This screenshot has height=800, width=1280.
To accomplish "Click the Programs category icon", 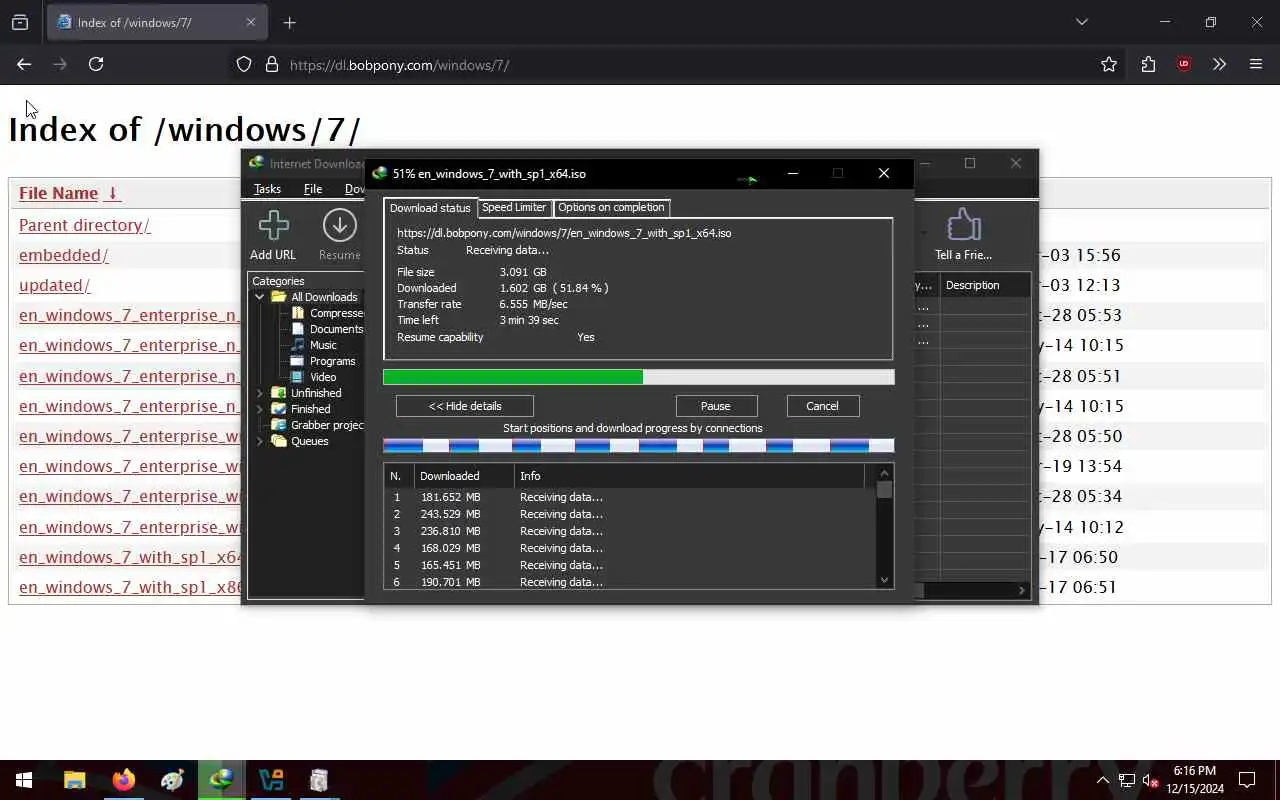I will pos(298,361).
